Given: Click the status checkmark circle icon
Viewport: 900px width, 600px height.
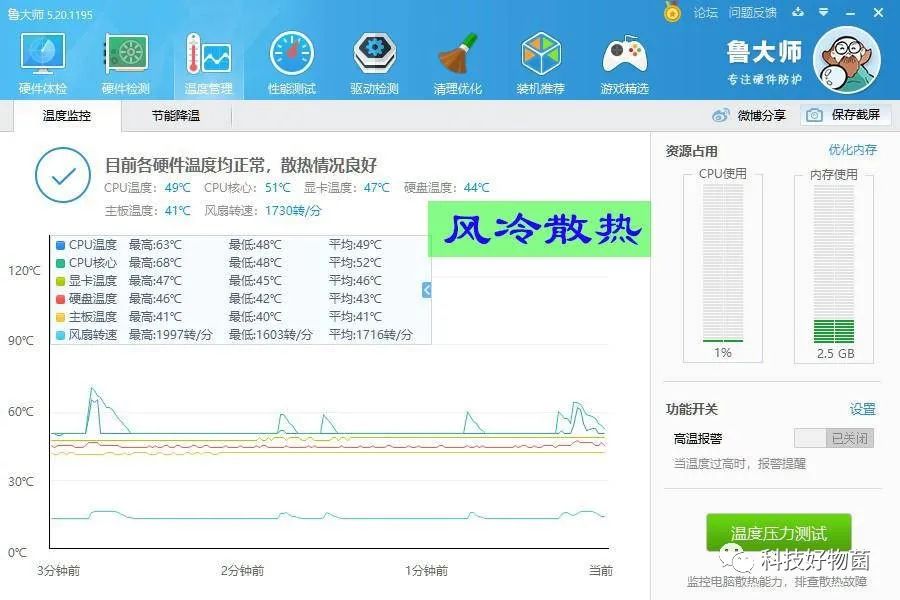Looking at the screenshot, I should coord(63,175).
